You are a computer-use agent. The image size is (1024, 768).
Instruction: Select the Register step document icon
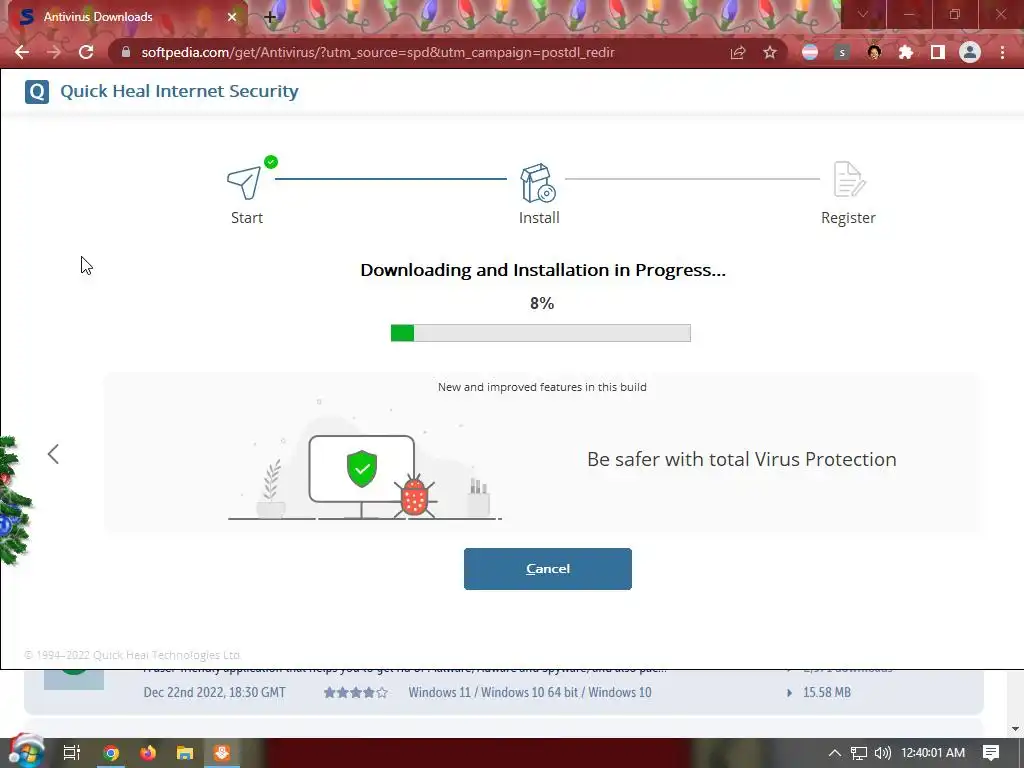[x=849, y=179]
